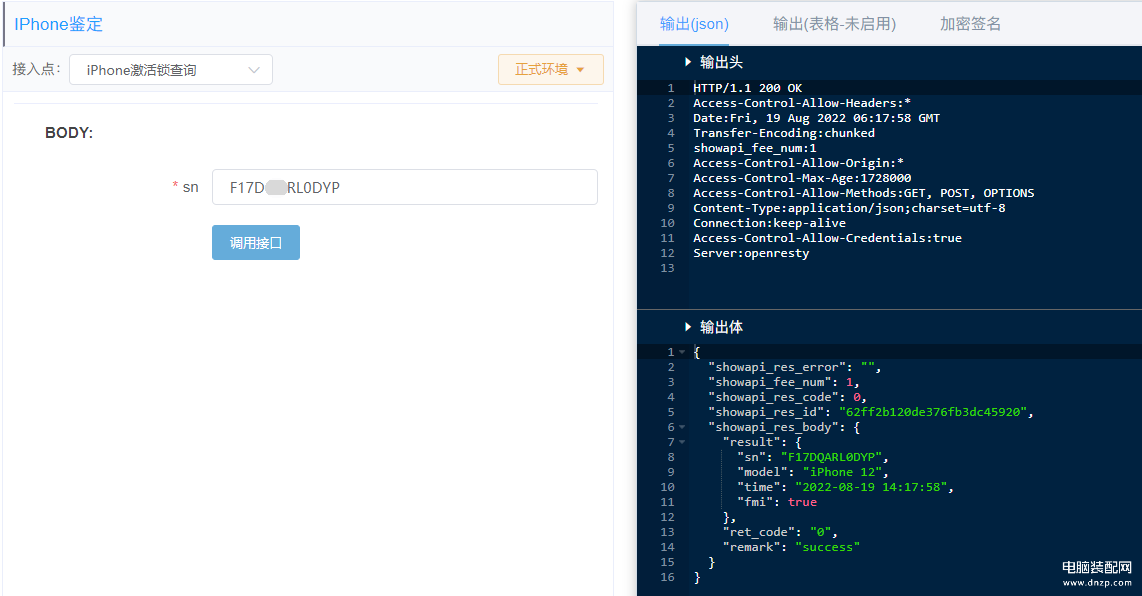Click the sn serial number input field

(404, 187)
